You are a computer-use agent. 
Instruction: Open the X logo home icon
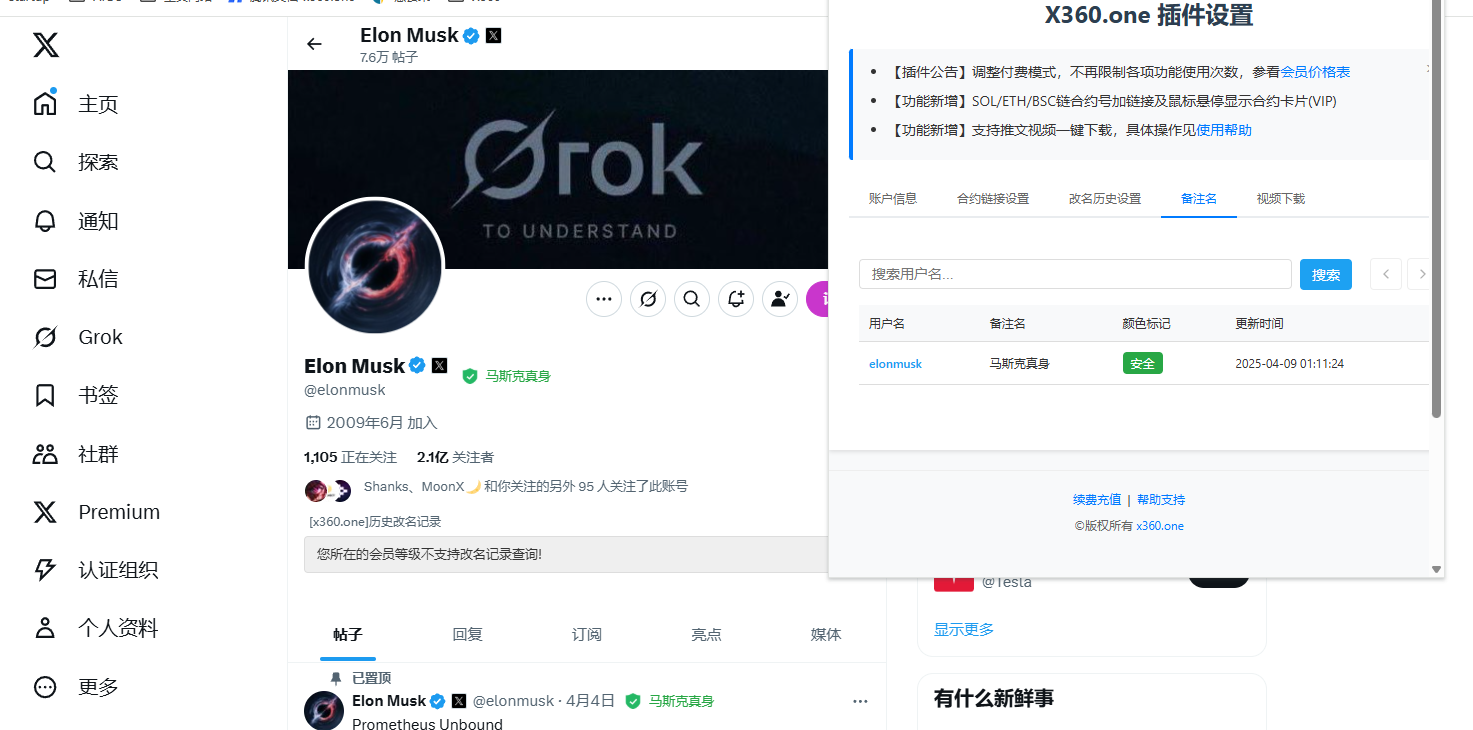tap(46, 45)
